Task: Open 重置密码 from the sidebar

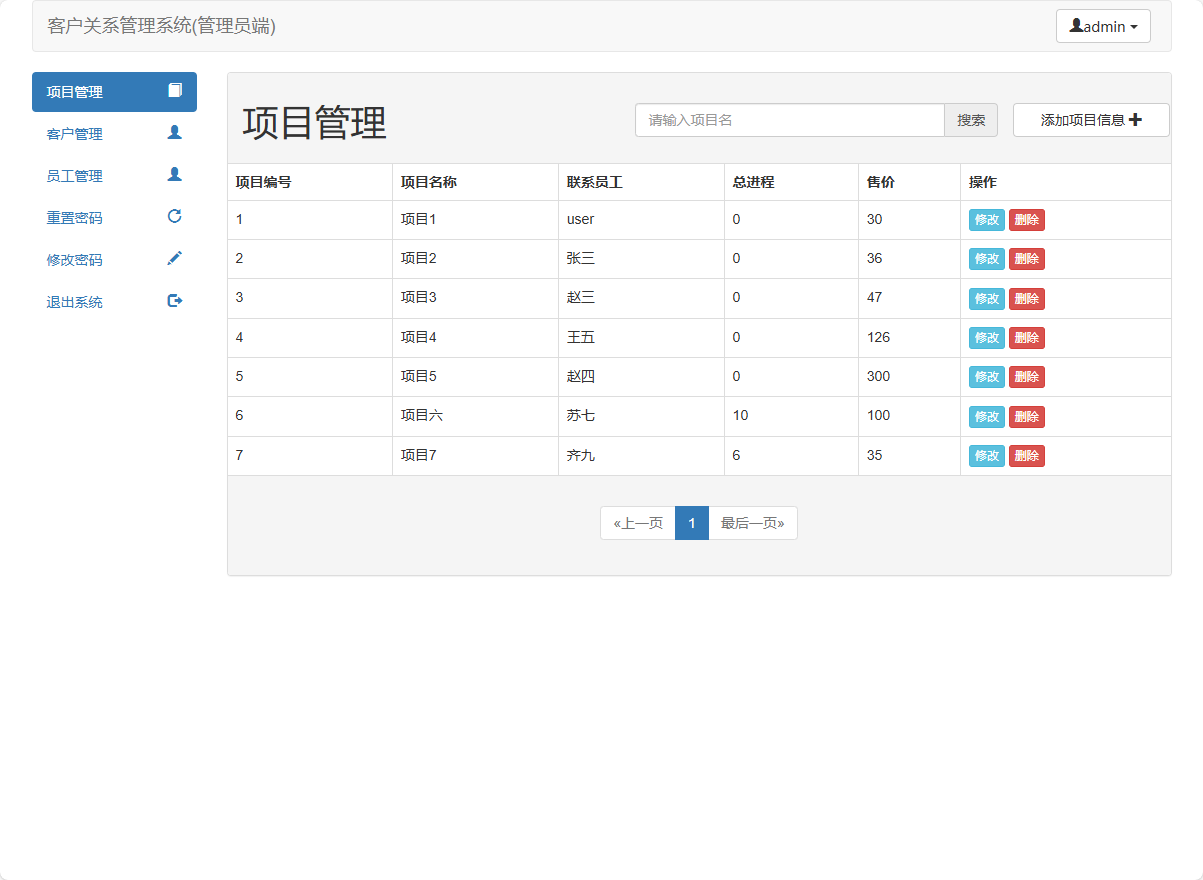Action: pyautogui.click(x=74, y=216)
